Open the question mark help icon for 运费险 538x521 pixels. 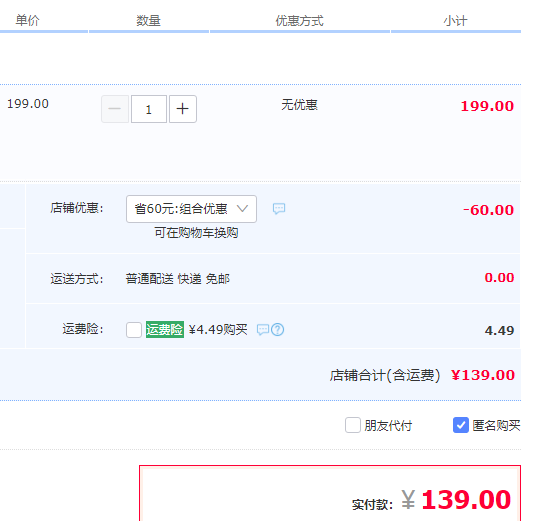pos(278,330)
